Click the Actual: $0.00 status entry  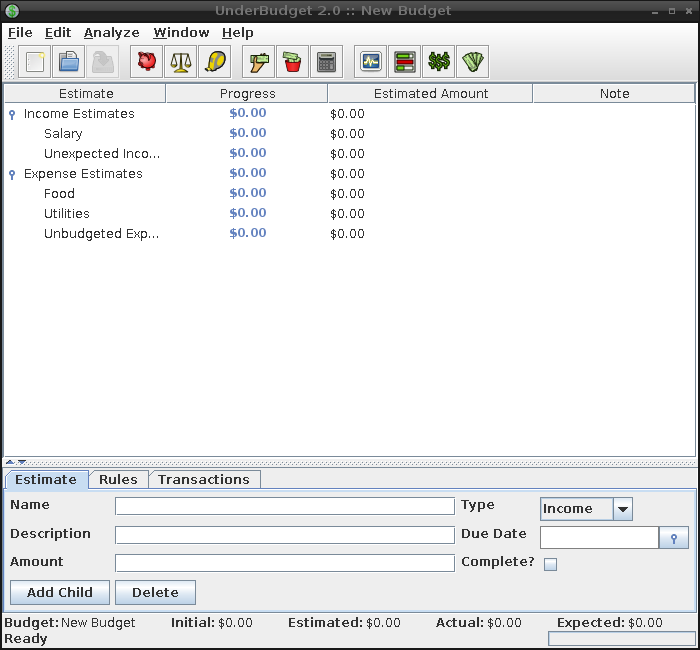tap(479, 622)
